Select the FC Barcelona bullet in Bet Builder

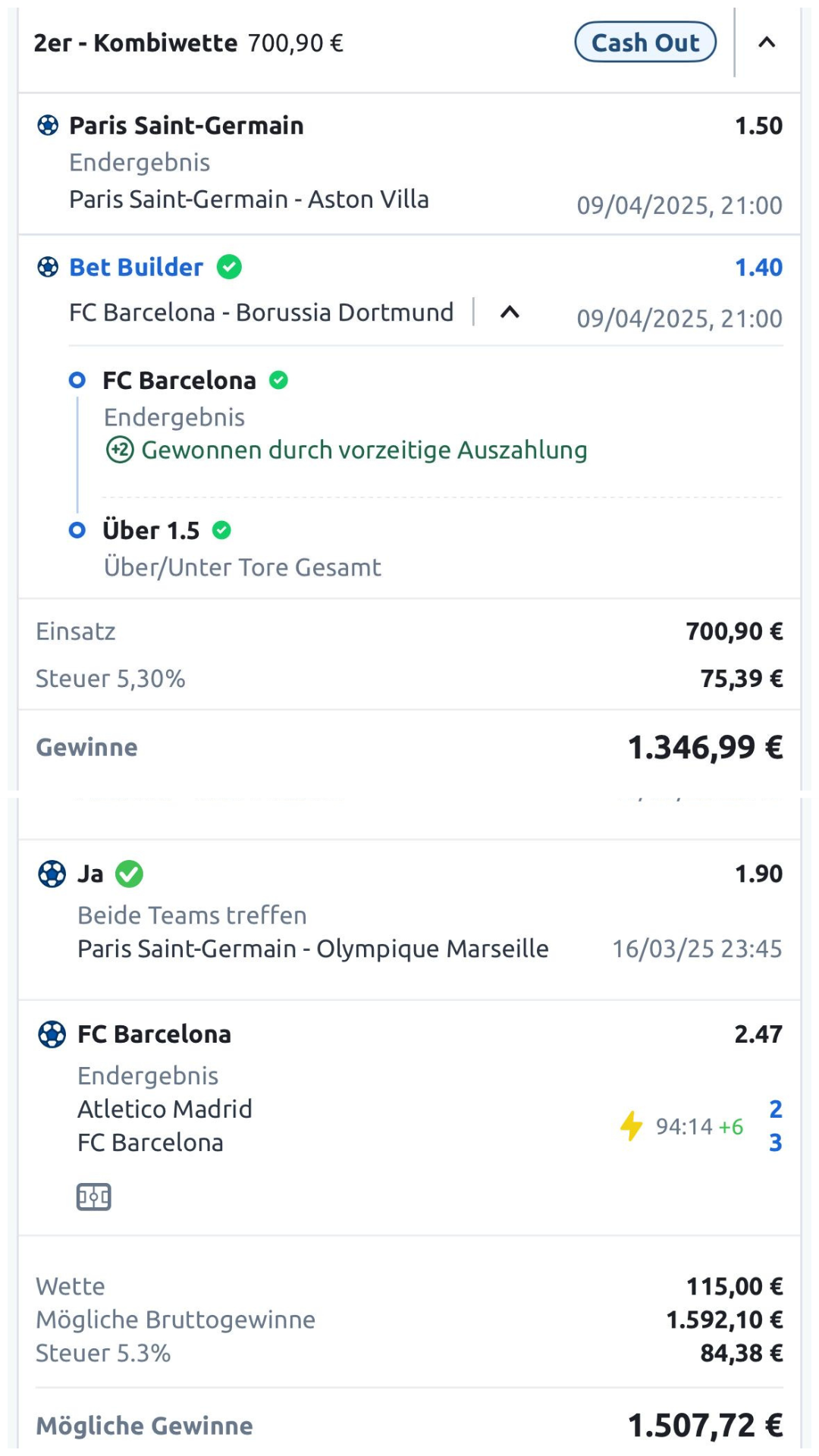[77, 380]
